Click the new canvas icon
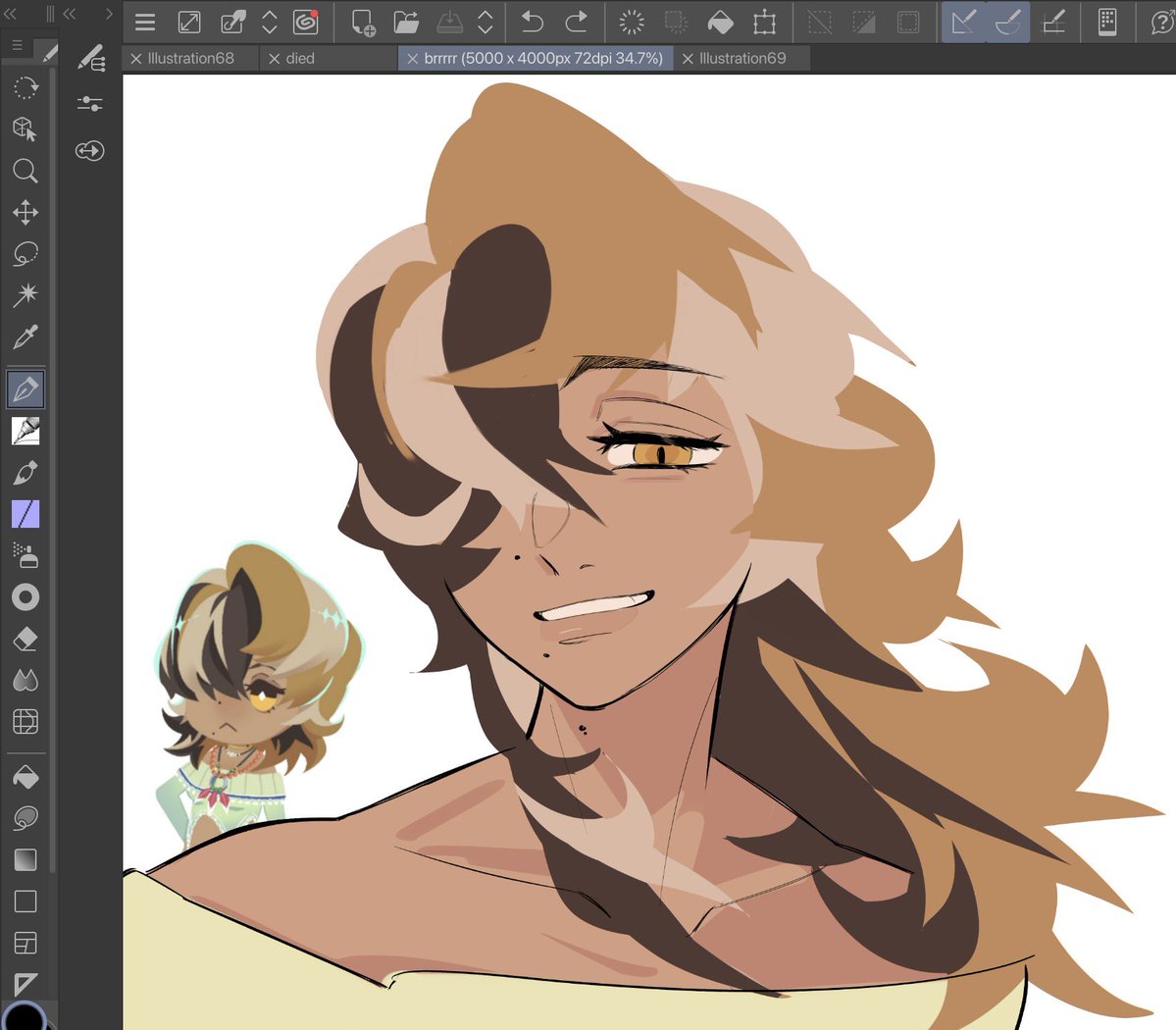The height and width of the screenshot is (1030, 1176). point(363,23)
